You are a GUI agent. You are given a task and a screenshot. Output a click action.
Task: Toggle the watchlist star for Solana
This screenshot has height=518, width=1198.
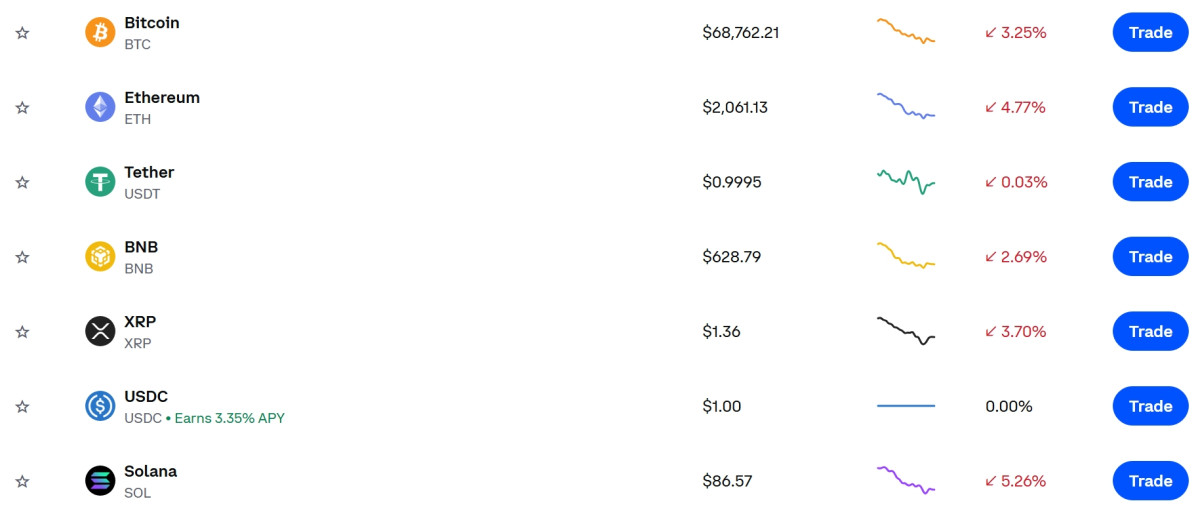point(23,481)
